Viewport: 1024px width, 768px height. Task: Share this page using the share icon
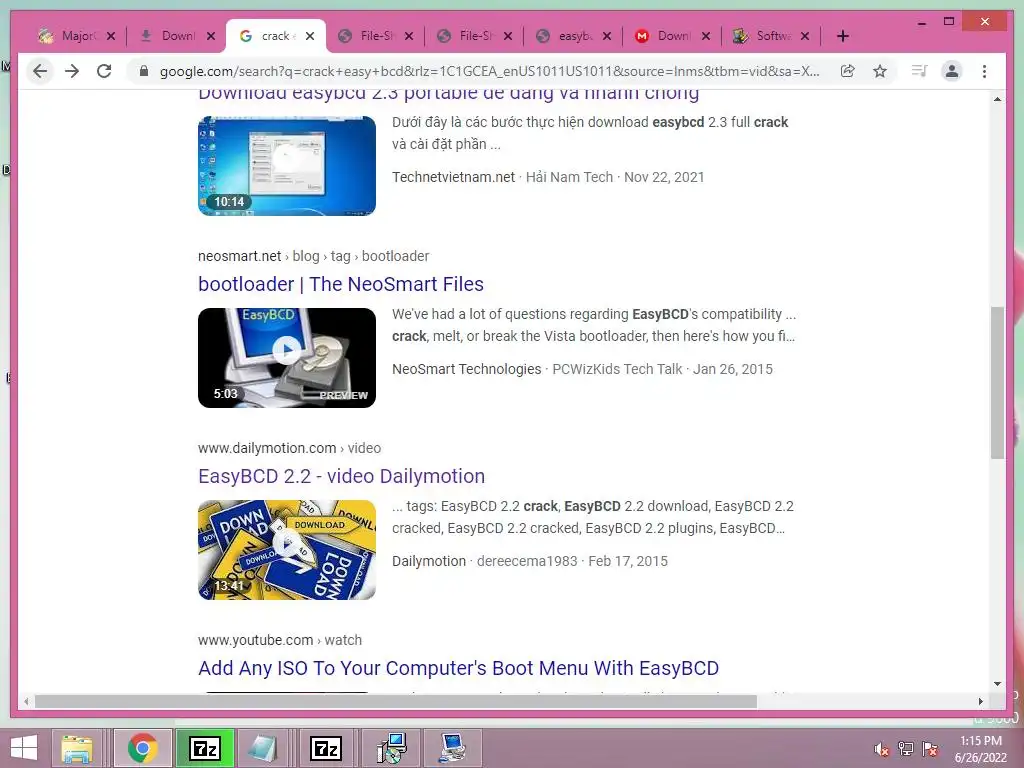point(848,71)
